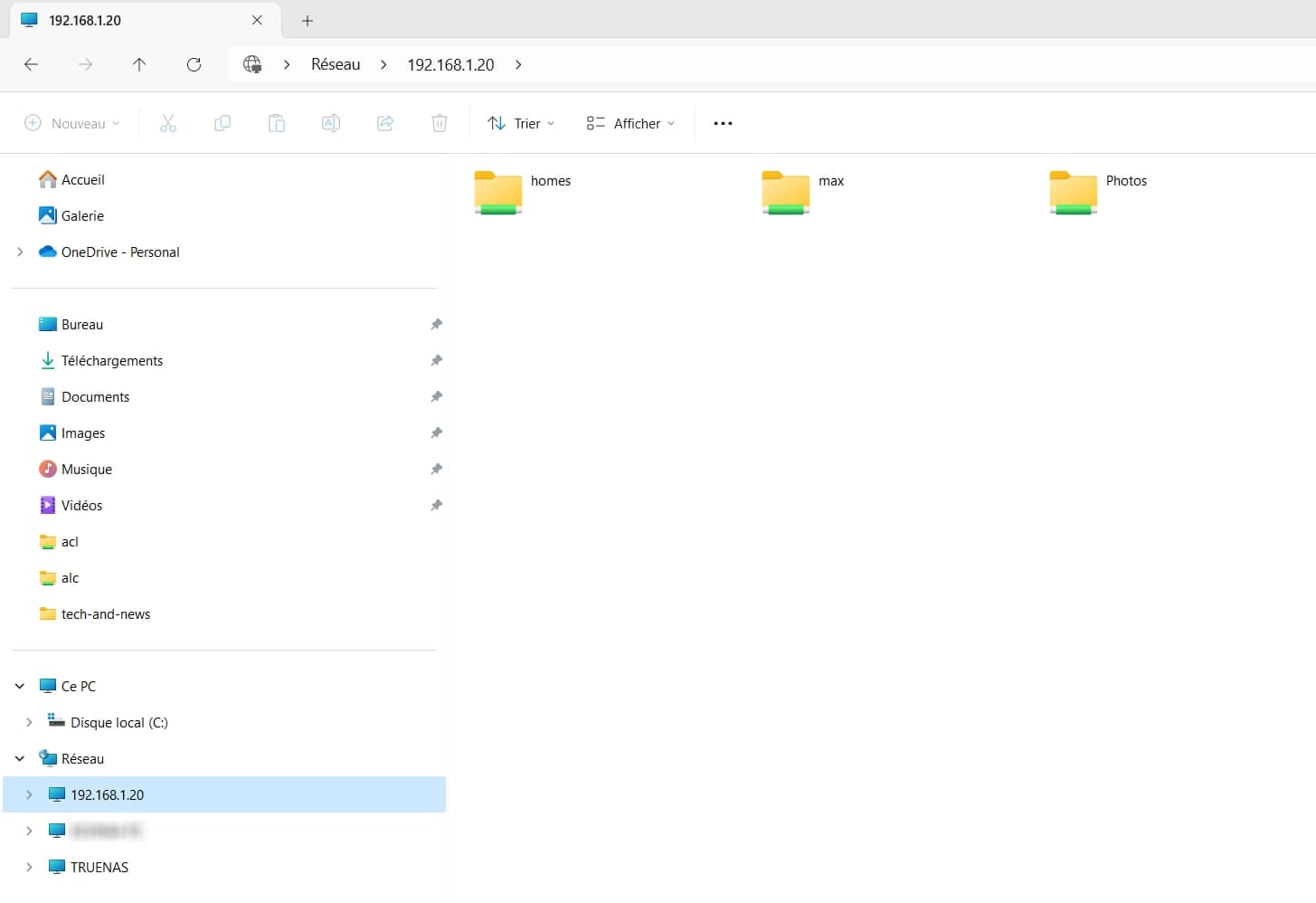Click the Rename icon in toolbar

[x=331, y=123]
